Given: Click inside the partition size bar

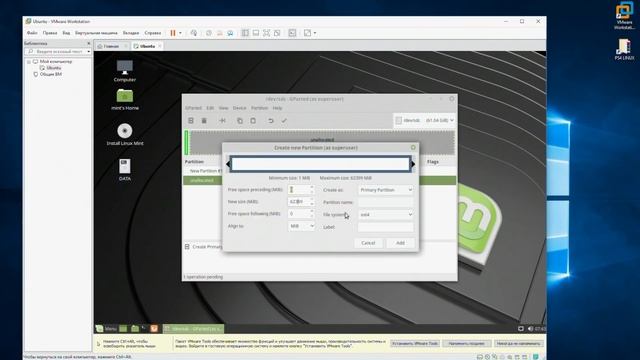Looking at the screenshot, I should pos(320,164).
